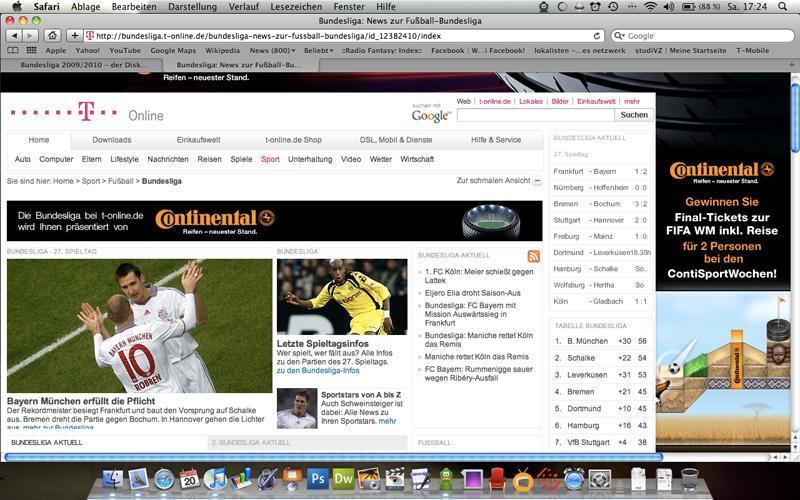
Task: Open the Einkaufswelt navigation tab
Action: [x=198, y=140]
